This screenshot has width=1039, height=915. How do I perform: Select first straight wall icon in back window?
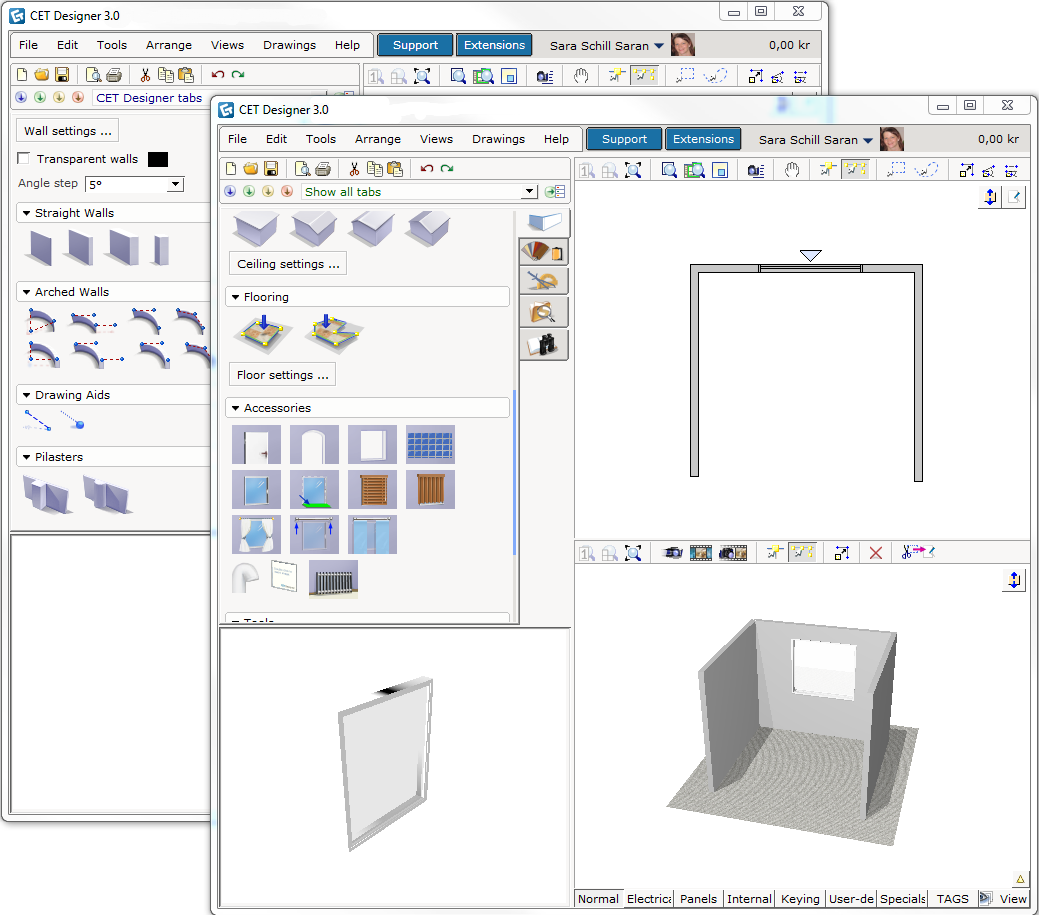[x=40, y=248]
